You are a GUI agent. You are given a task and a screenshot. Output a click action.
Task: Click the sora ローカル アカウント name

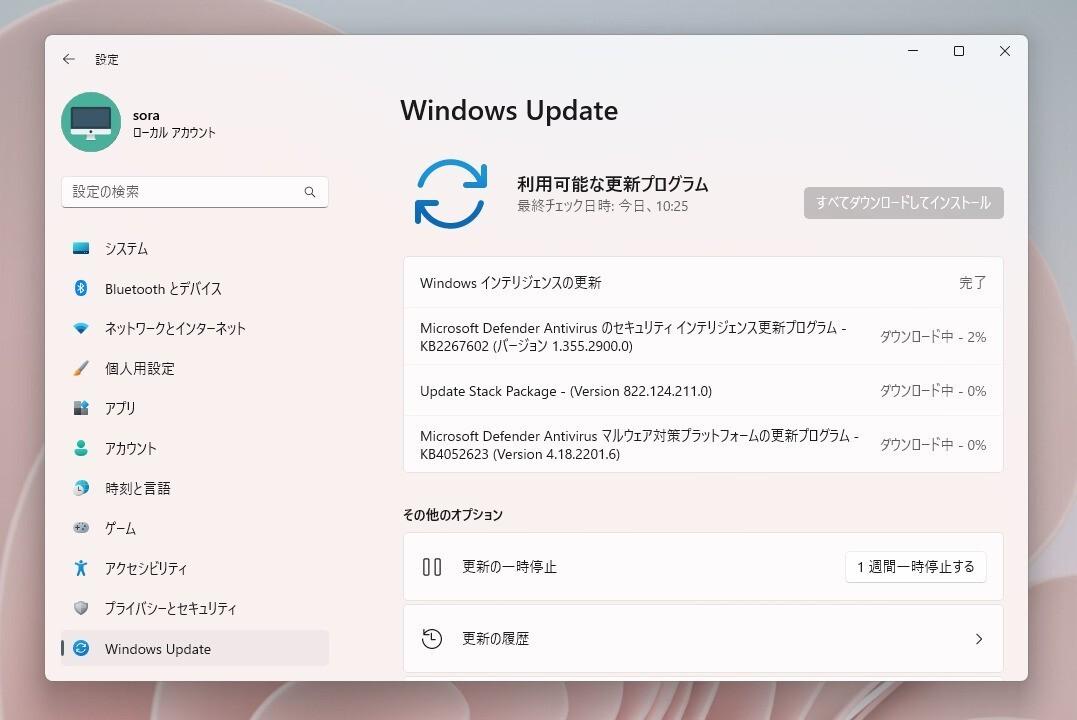click(x=174, y=124)
